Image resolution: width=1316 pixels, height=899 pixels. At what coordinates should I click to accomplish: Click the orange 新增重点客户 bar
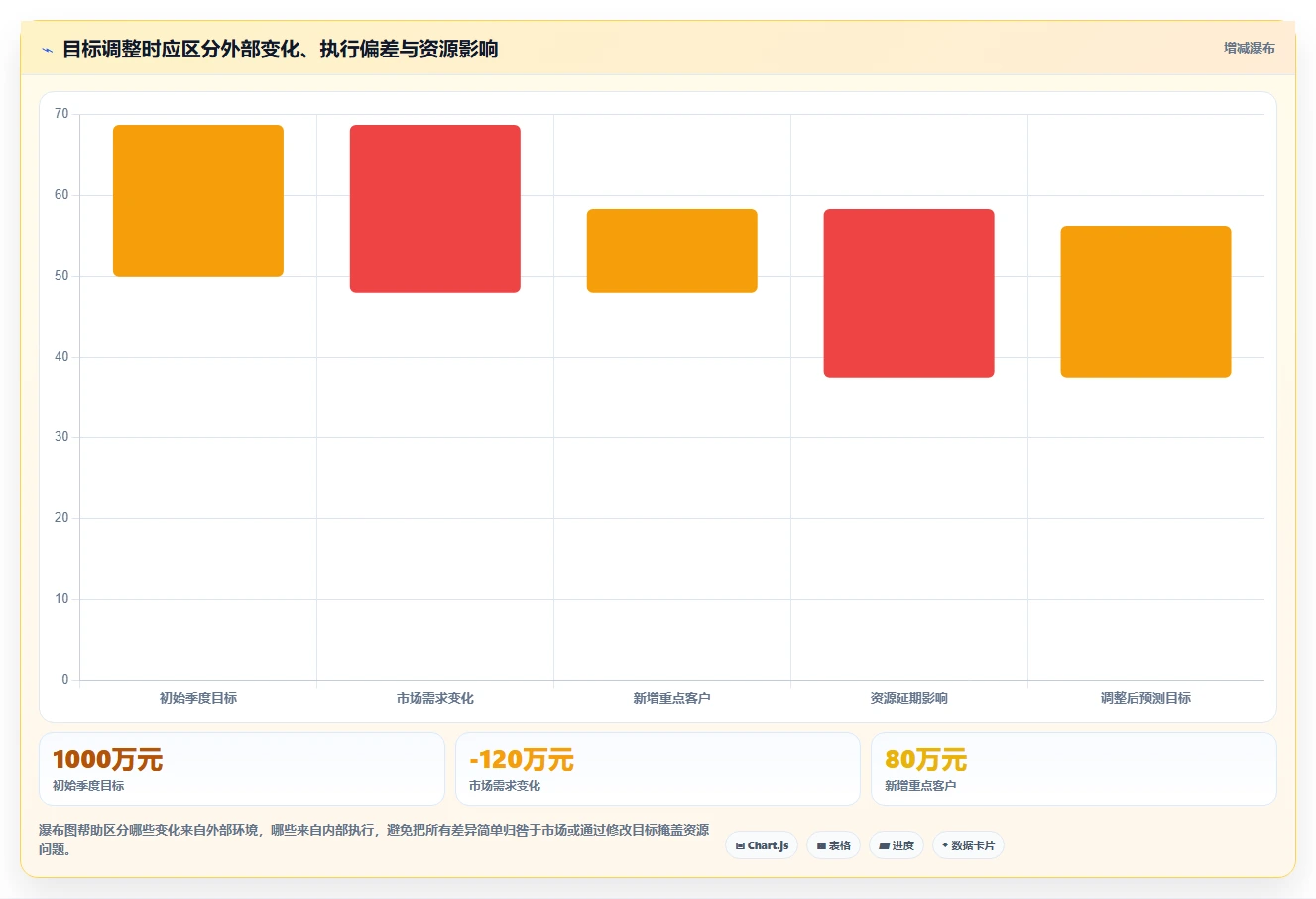[x=672, y=251]
